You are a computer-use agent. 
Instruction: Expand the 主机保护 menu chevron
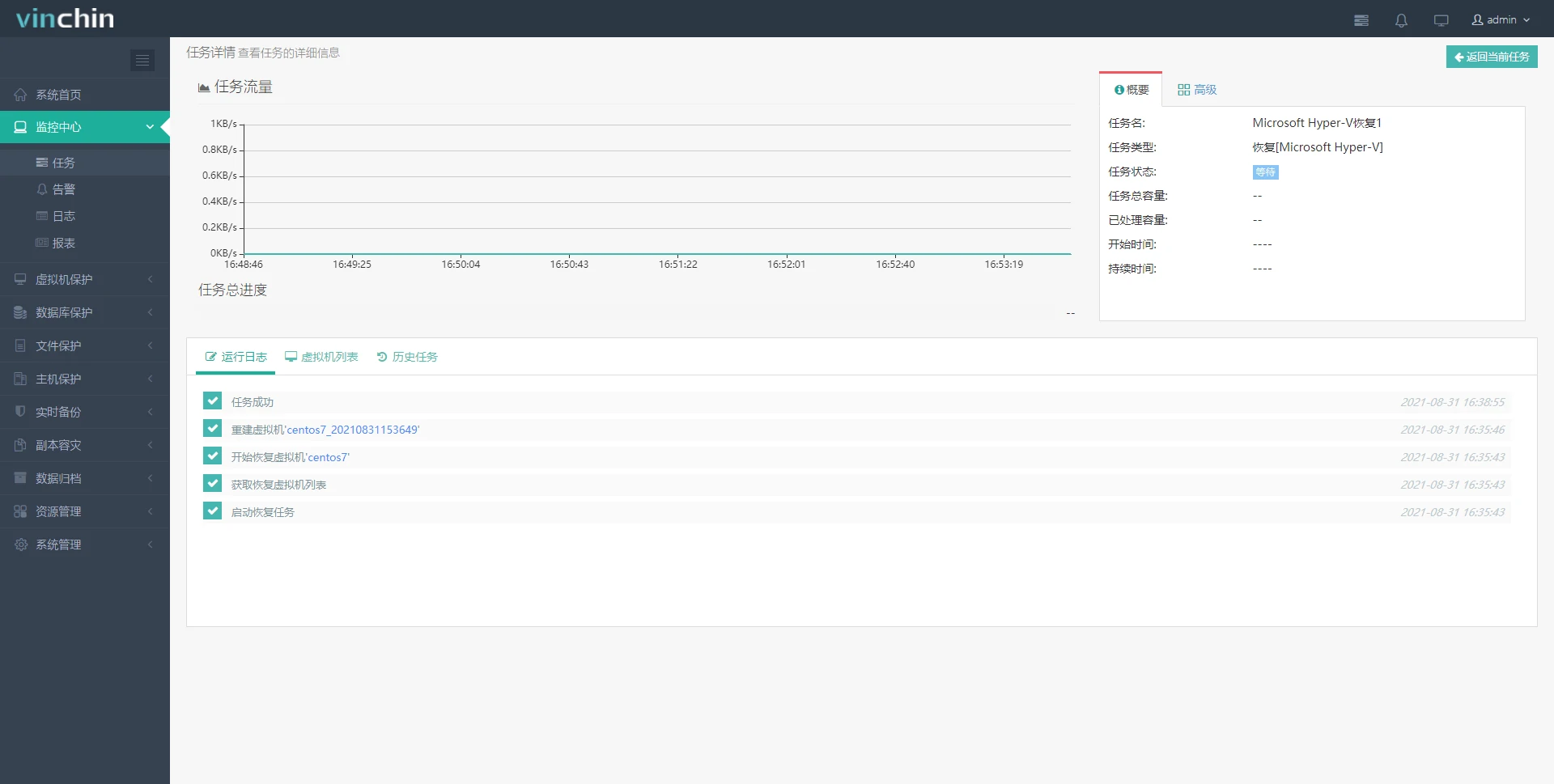point(150,379)
